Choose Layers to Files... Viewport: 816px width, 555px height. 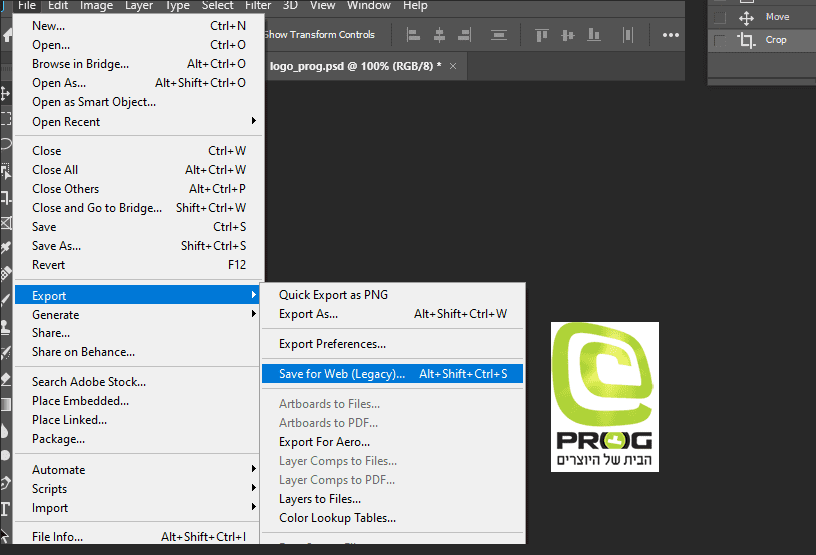tap(393, 499)
